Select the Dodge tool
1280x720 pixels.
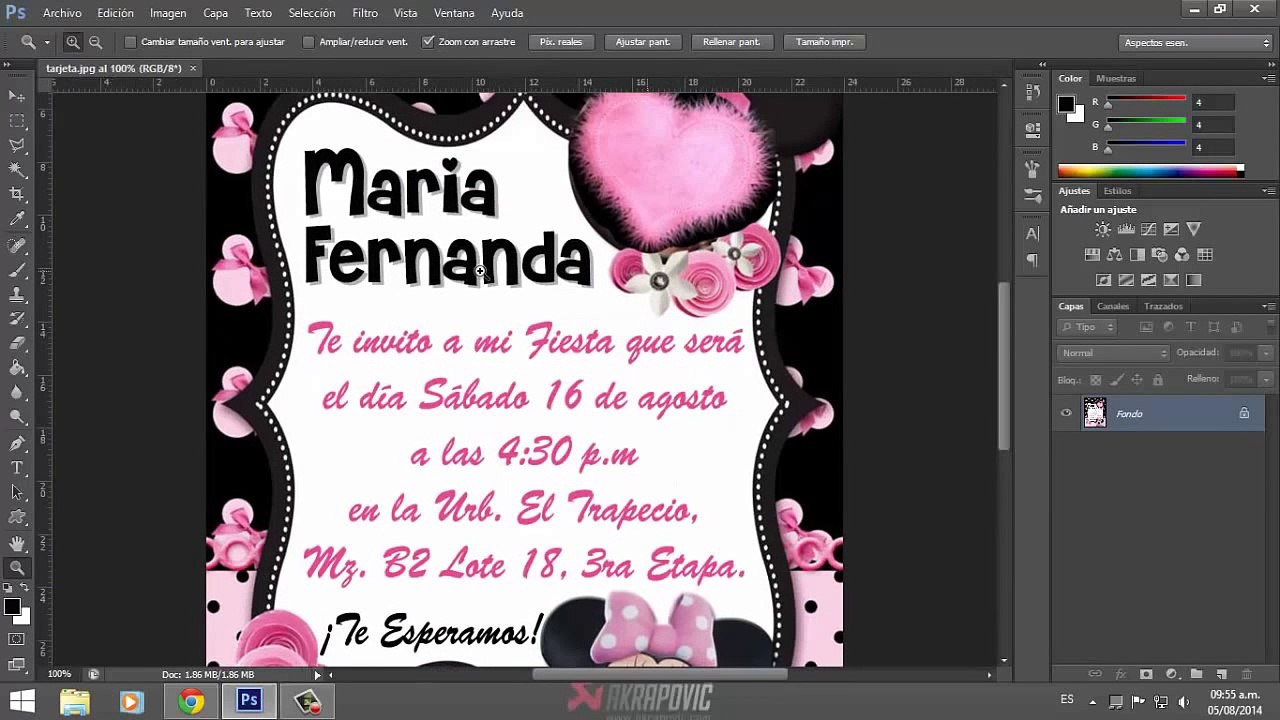17,417
